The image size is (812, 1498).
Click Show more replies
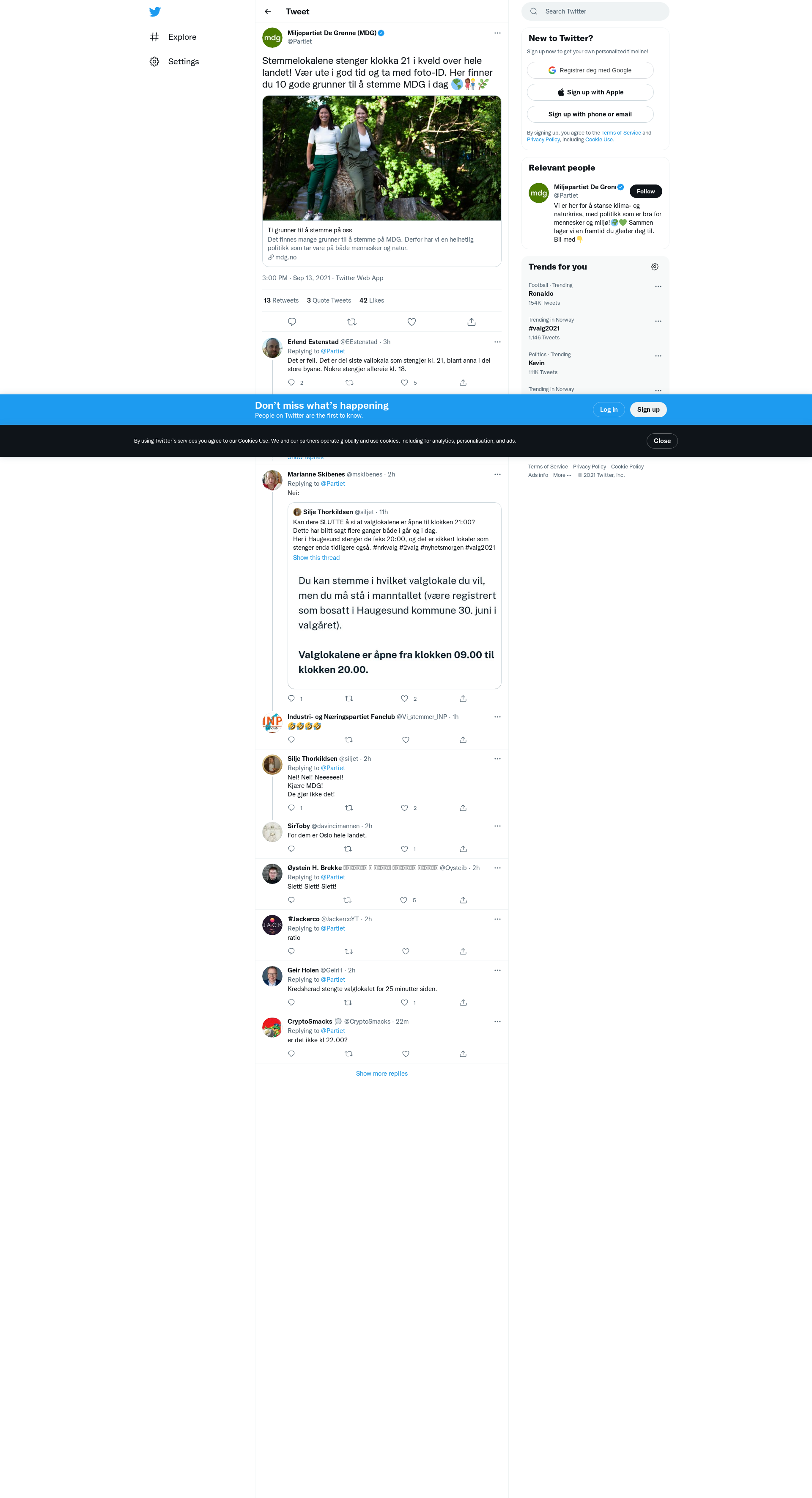pos(381,1074)
